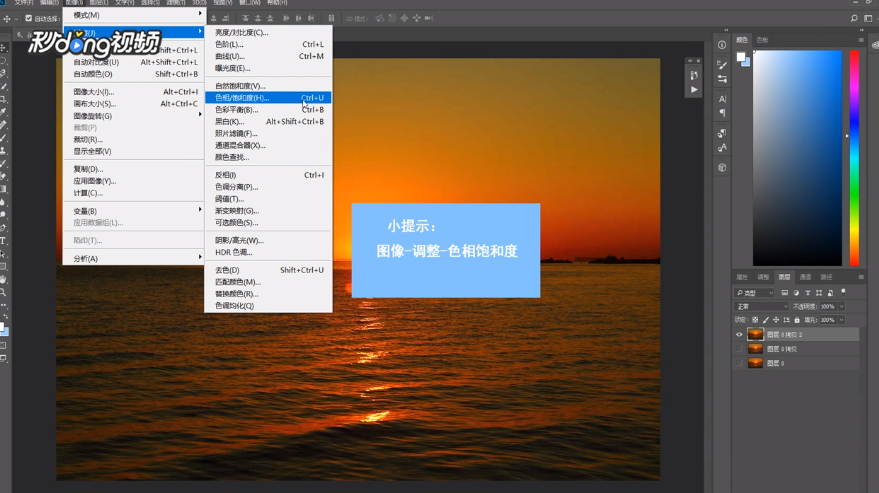Viewport: 879px width, 493px height.
Task: Open the workspace layout switcher icon
Action: click(868, 18)
